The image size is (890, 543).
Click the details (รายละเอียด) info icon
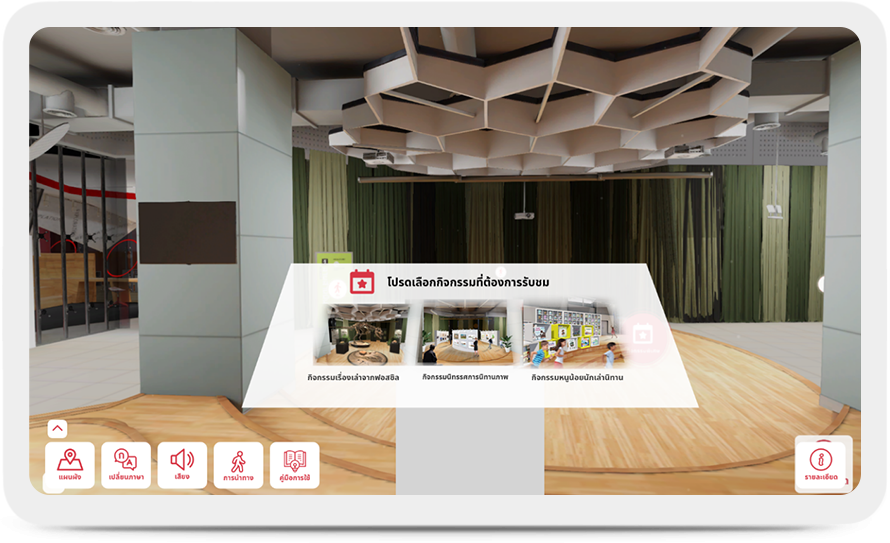tap(820, 465)
